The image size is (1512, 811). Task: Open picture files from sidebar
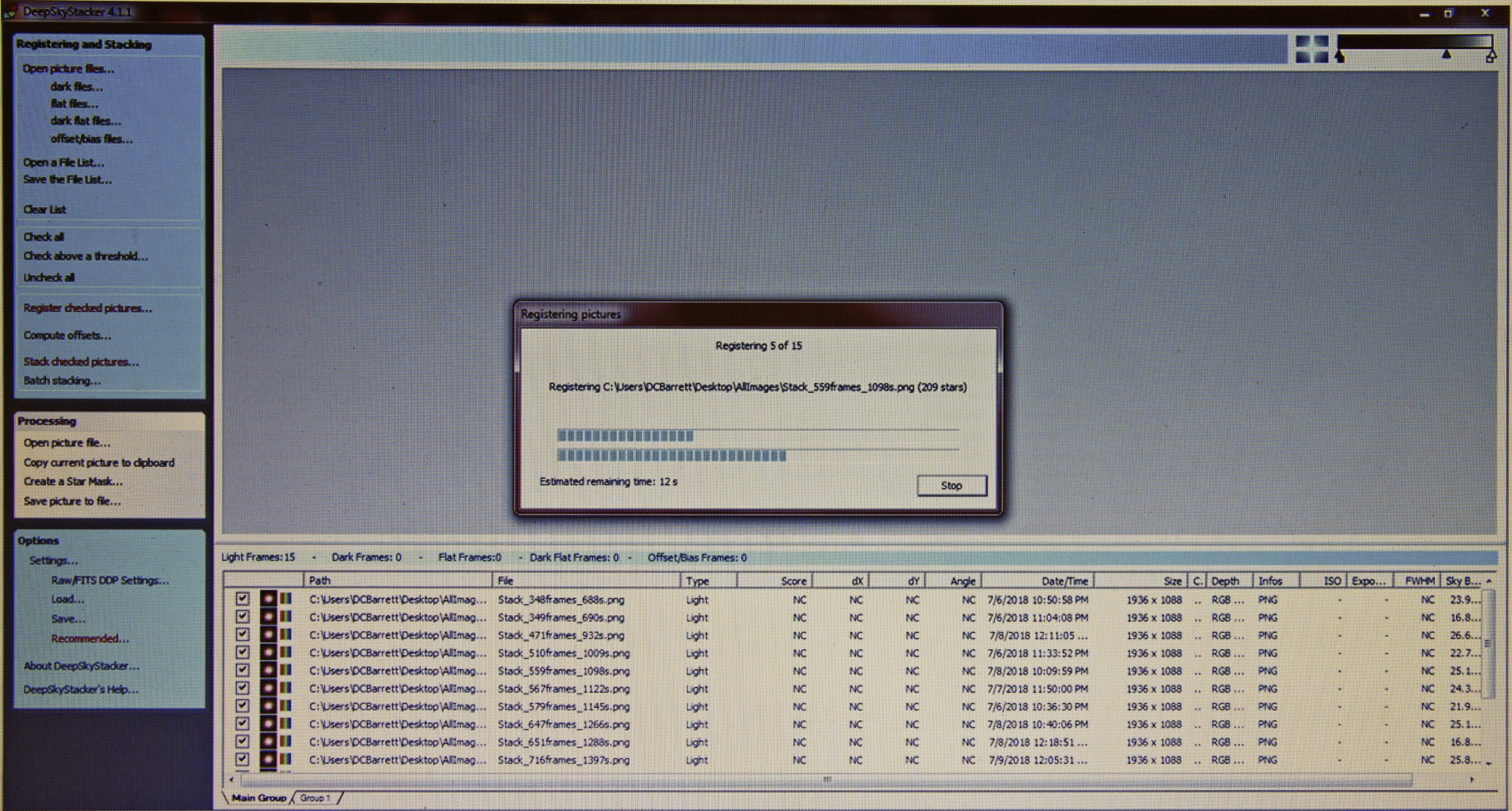[x=68, y=69]
